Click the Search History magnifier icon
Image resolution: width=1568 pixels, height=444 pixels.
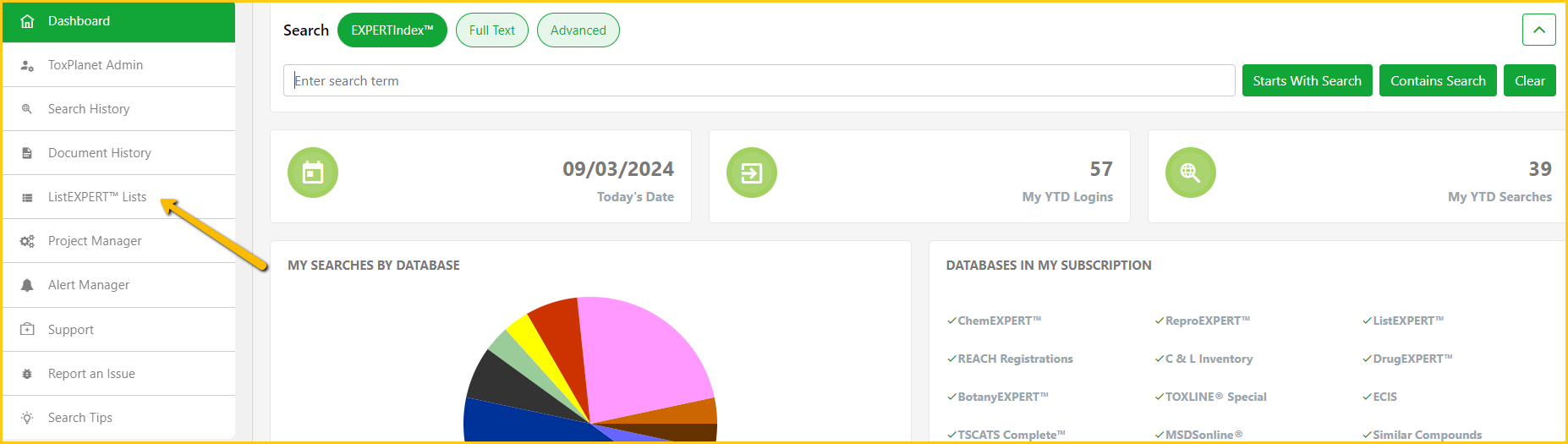[27, 109]
